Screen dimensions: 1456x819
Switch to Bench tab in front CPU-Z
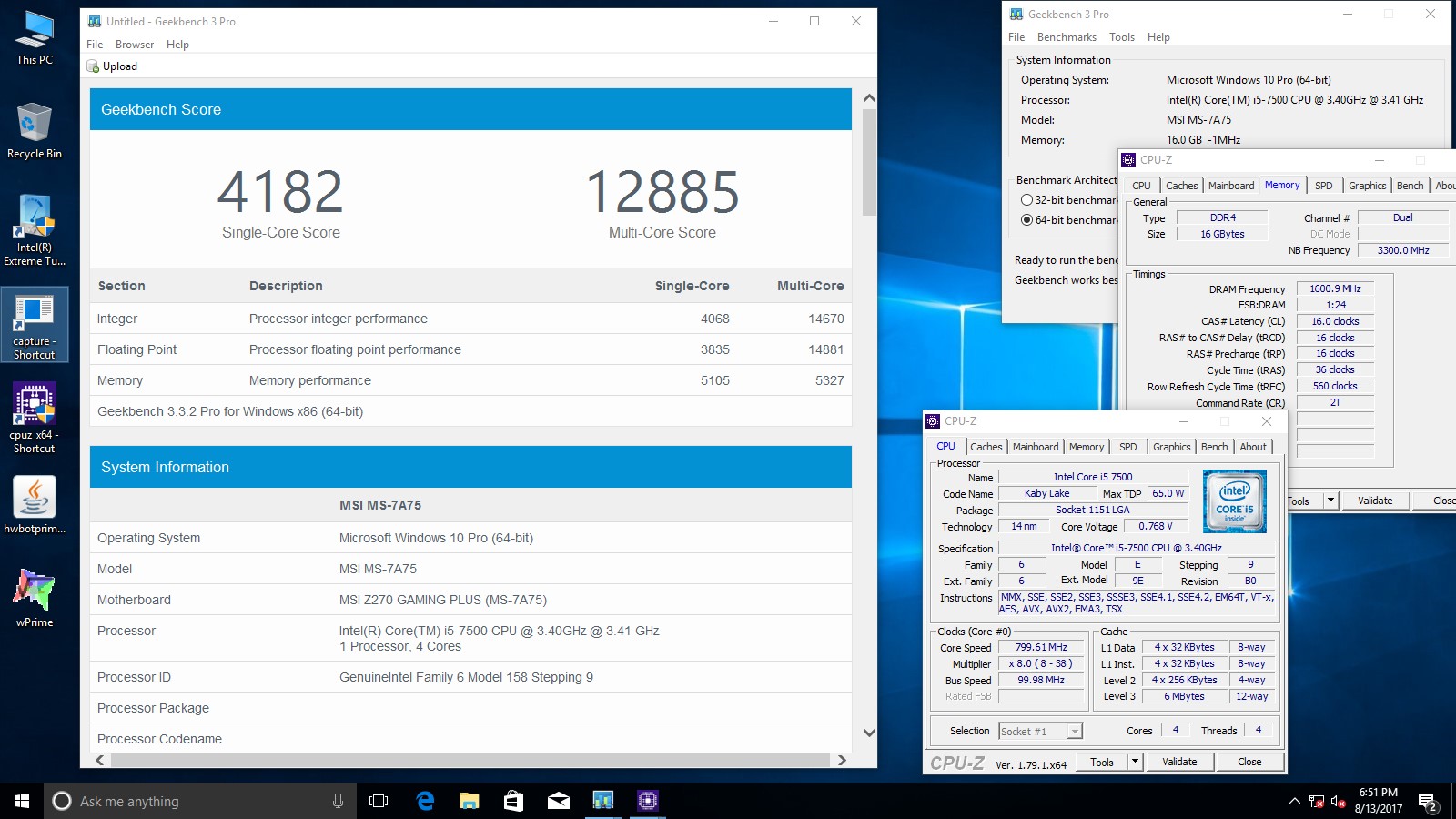1215,447
